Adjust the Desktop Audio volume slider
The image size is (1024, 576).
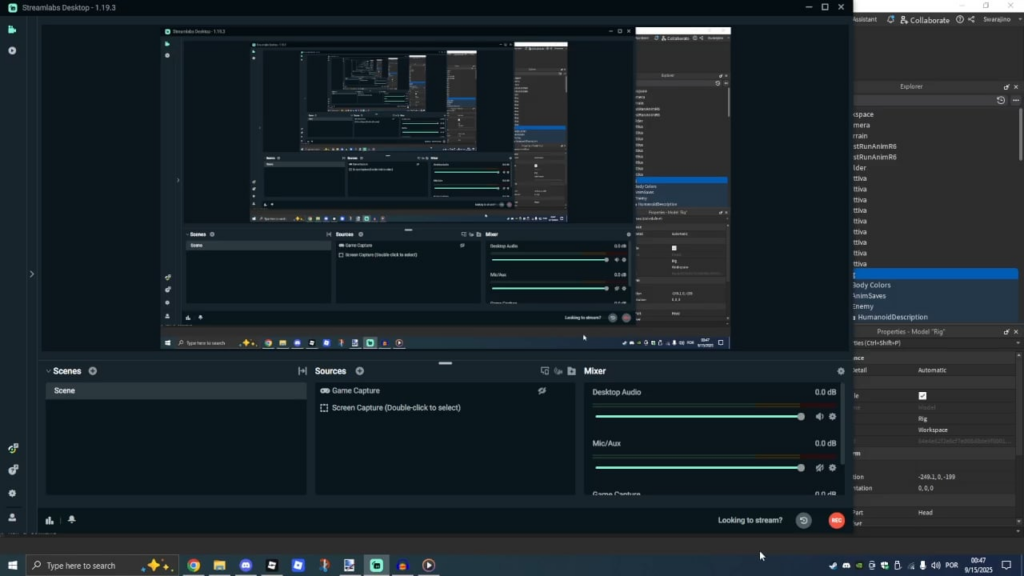pos(699,417)
